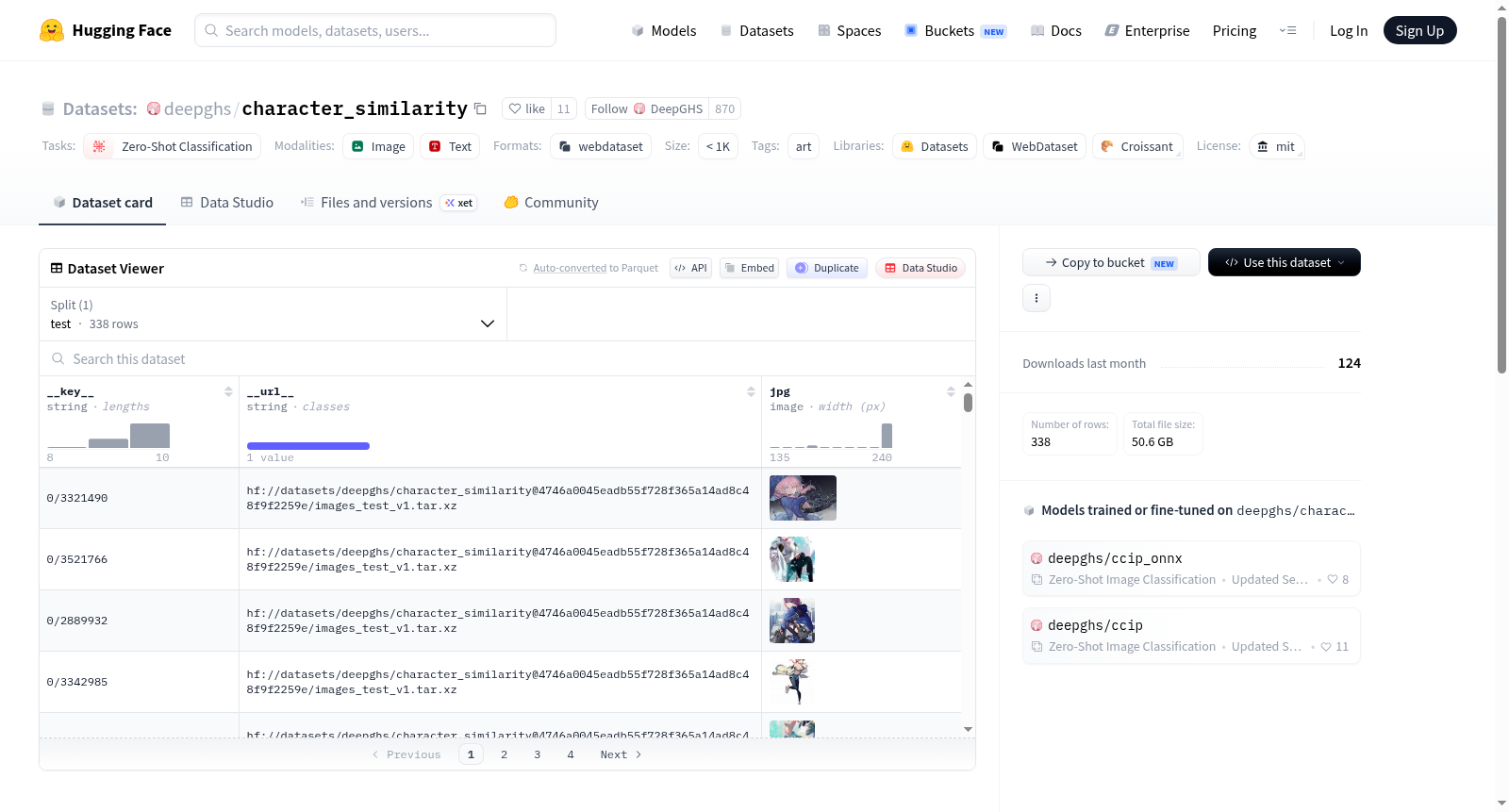Click the Follow DeepGHS button

pos(647,108)
